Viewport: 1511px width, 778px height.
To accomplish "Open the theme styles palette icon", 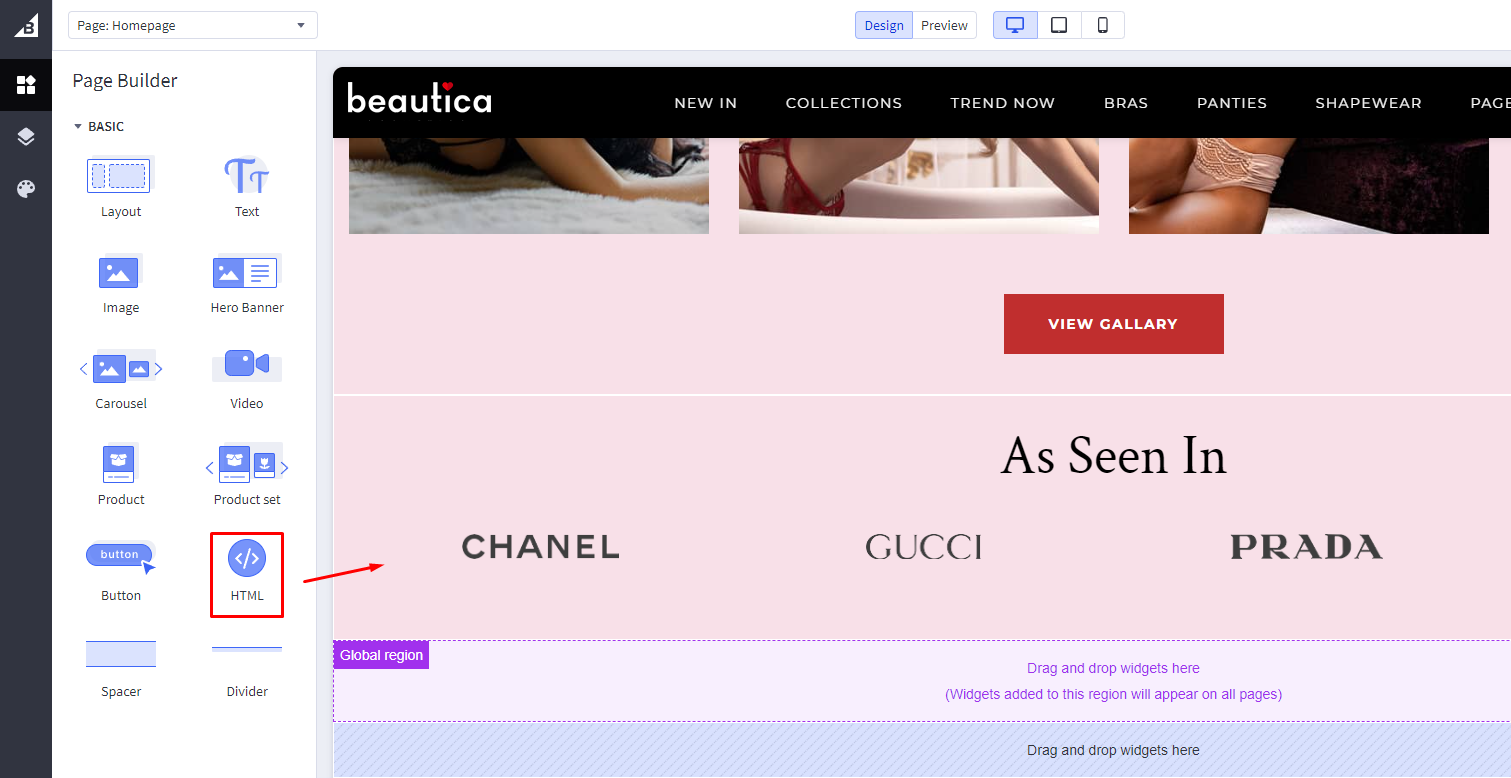I will pyautogui.click(x=26, y=189).
